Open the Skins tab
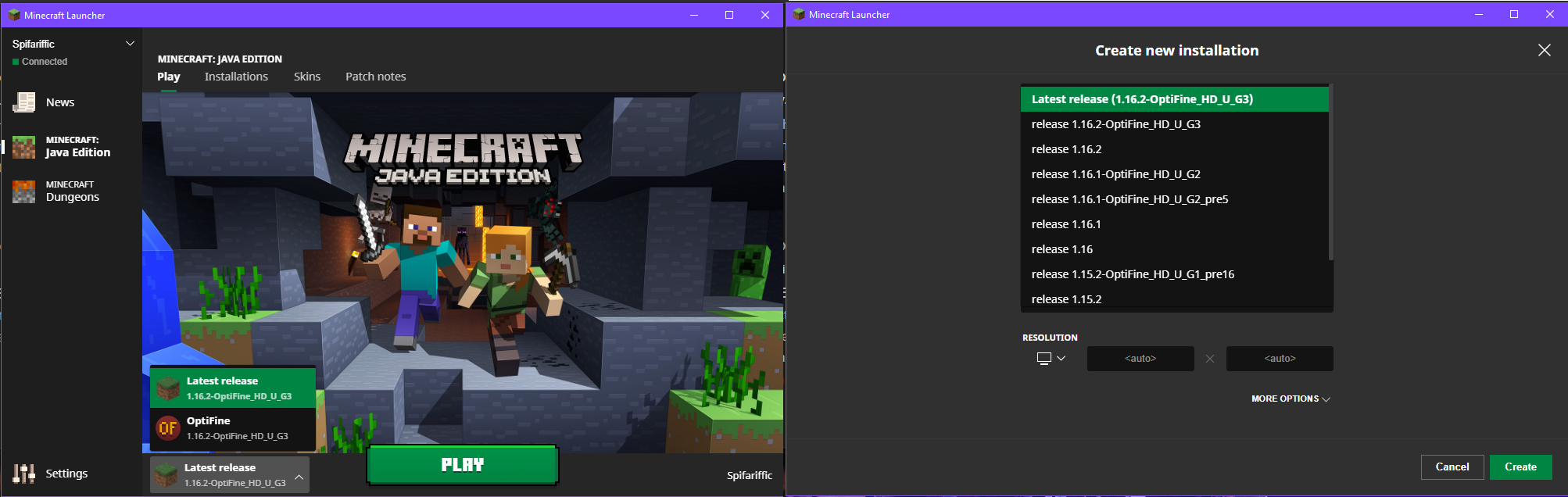 click(x=307, y=77)
